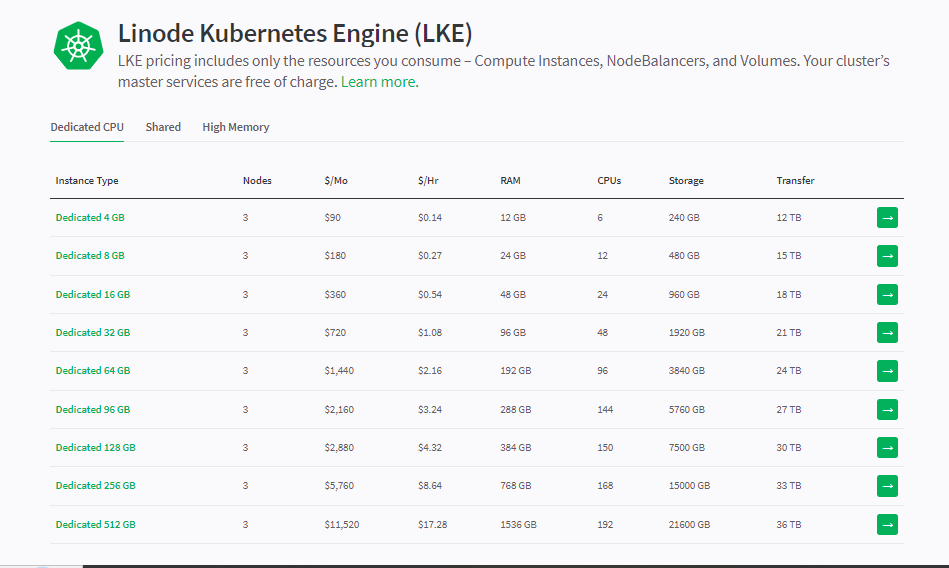The width and height of the screenshot is (949, 568).
Task: Click arrow button for Dedicated 512 GB row
Action: coord(887,524)
